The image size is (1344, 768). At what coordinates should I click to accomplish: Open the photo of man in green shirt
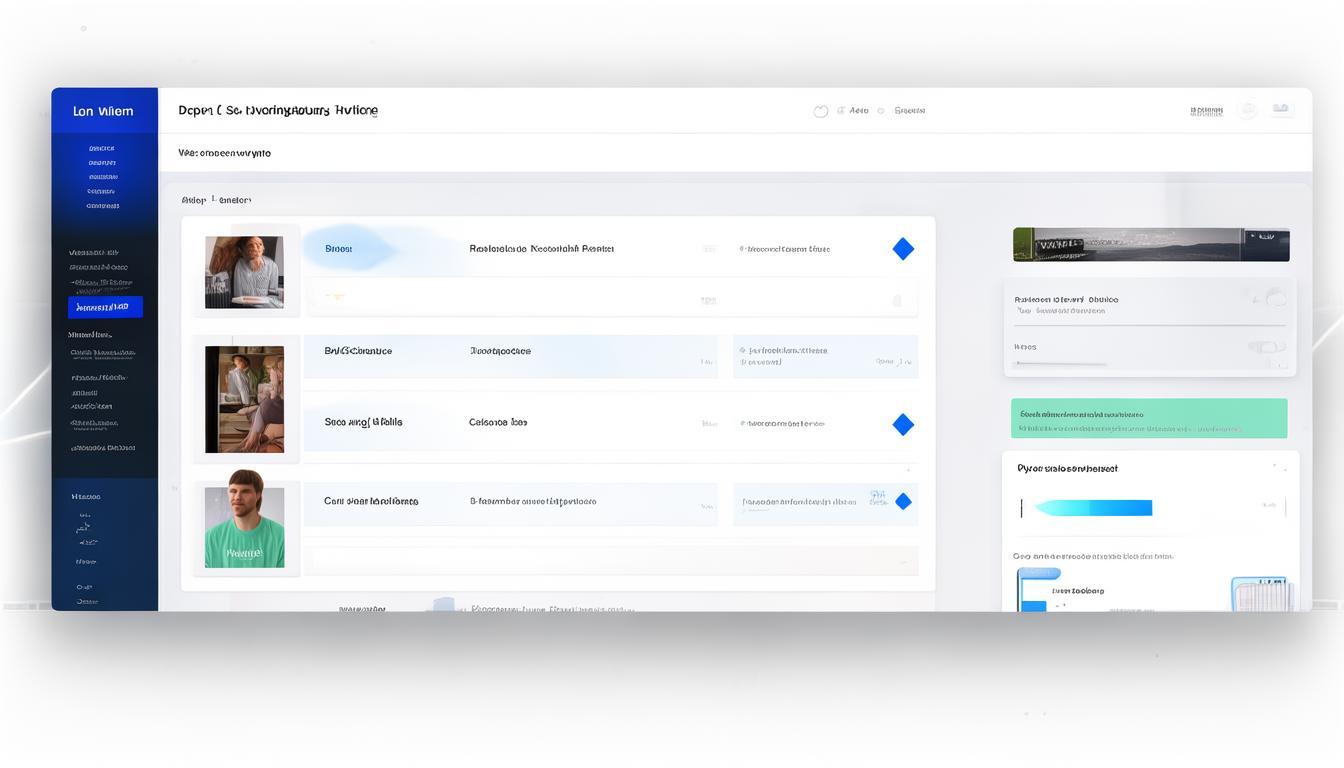[x=244, y=526]
